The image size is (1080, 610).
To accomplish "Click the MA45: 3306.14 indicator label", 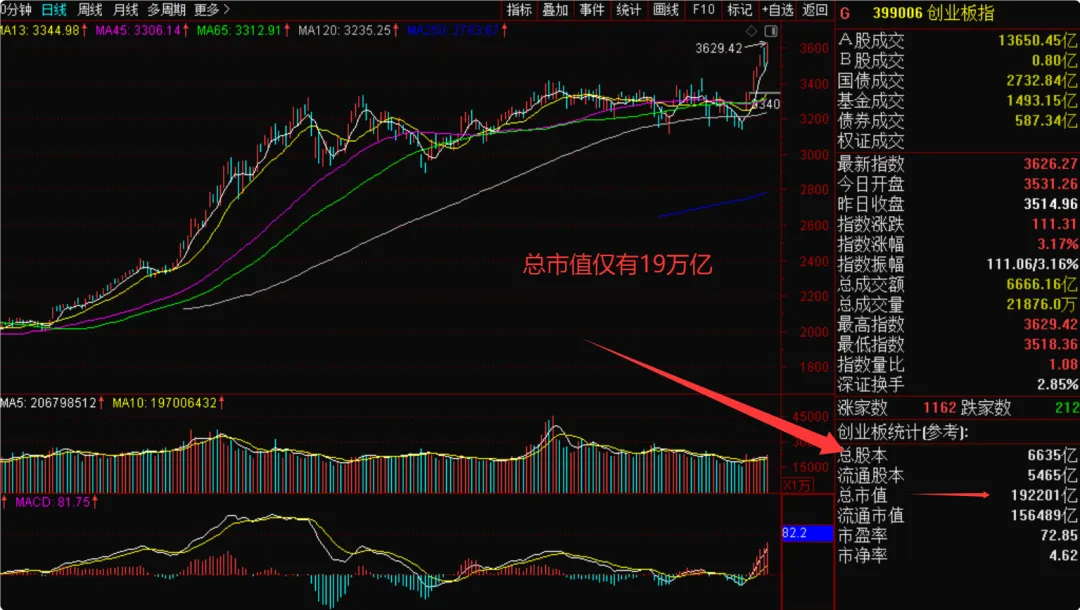I will pos(142,30).
